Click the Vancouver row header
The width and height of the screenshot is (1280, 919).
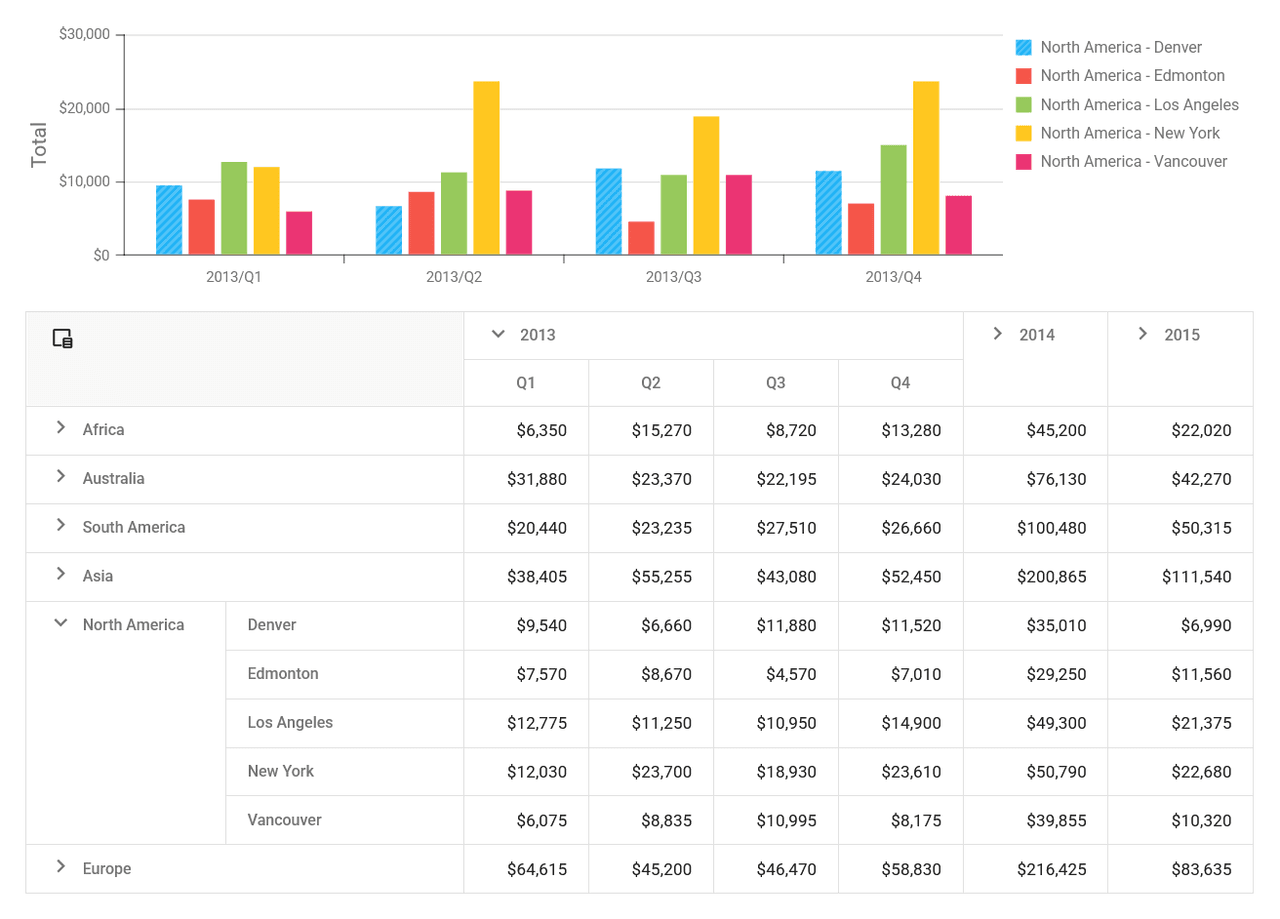(x=345, y=821)
